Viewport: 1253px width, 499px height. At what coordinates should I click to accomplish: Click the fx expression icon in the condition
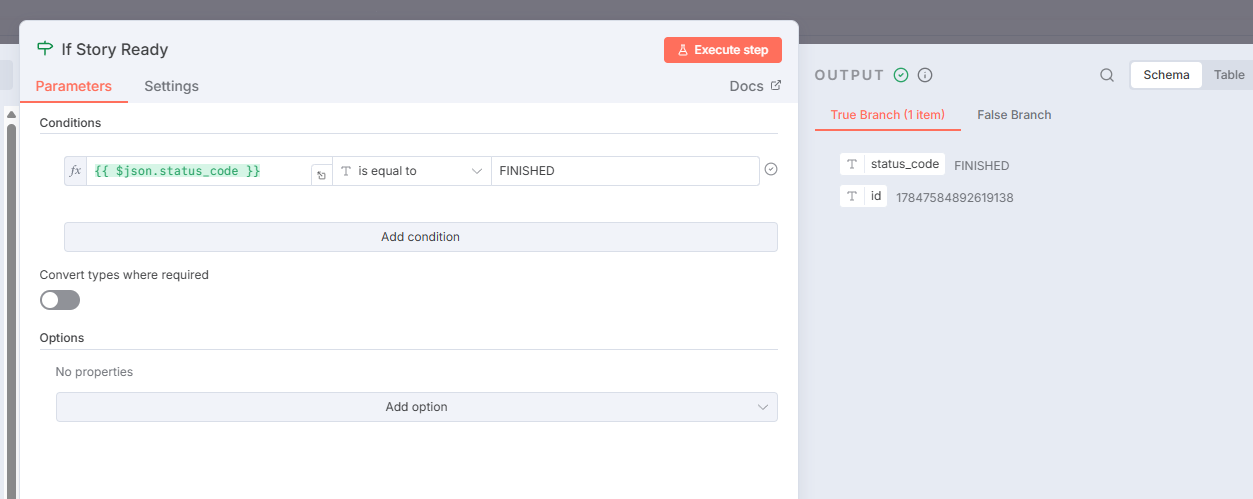click(x=75, y=171)
